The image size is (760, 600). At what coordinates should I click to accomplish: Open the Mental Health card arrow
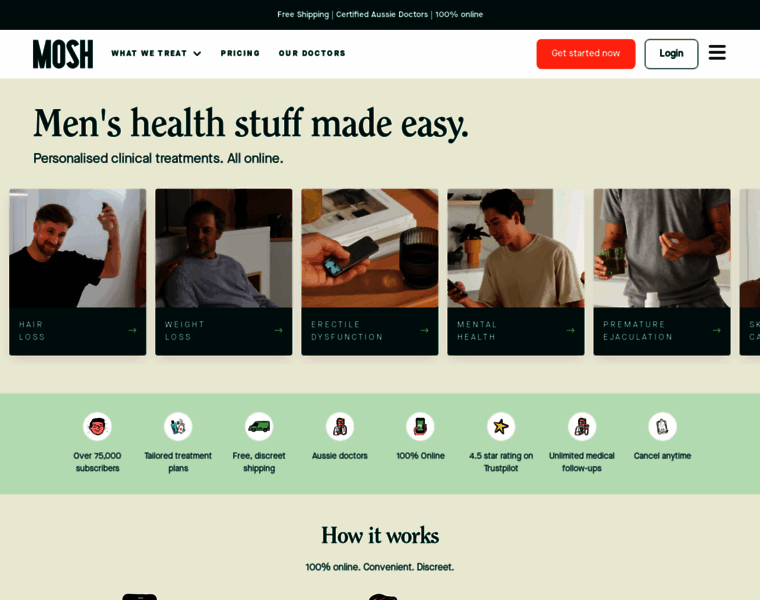point(570,331)
